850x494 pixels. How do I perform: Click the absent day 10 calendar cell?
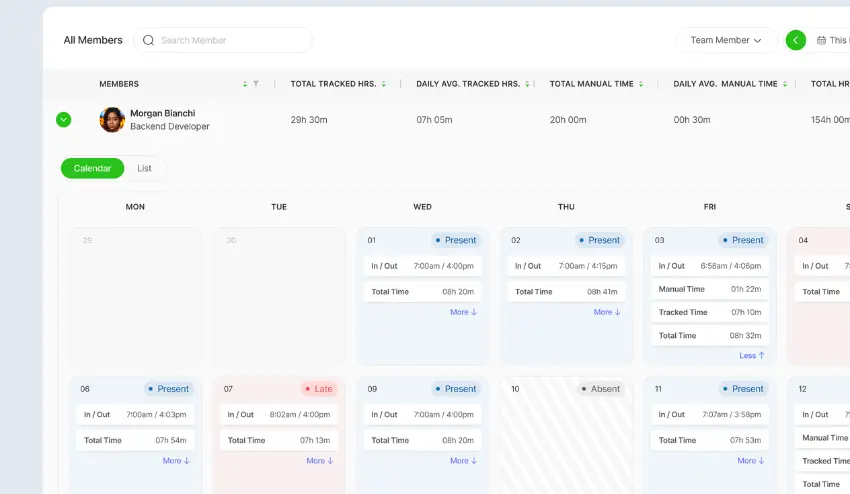tap(566, 435)
